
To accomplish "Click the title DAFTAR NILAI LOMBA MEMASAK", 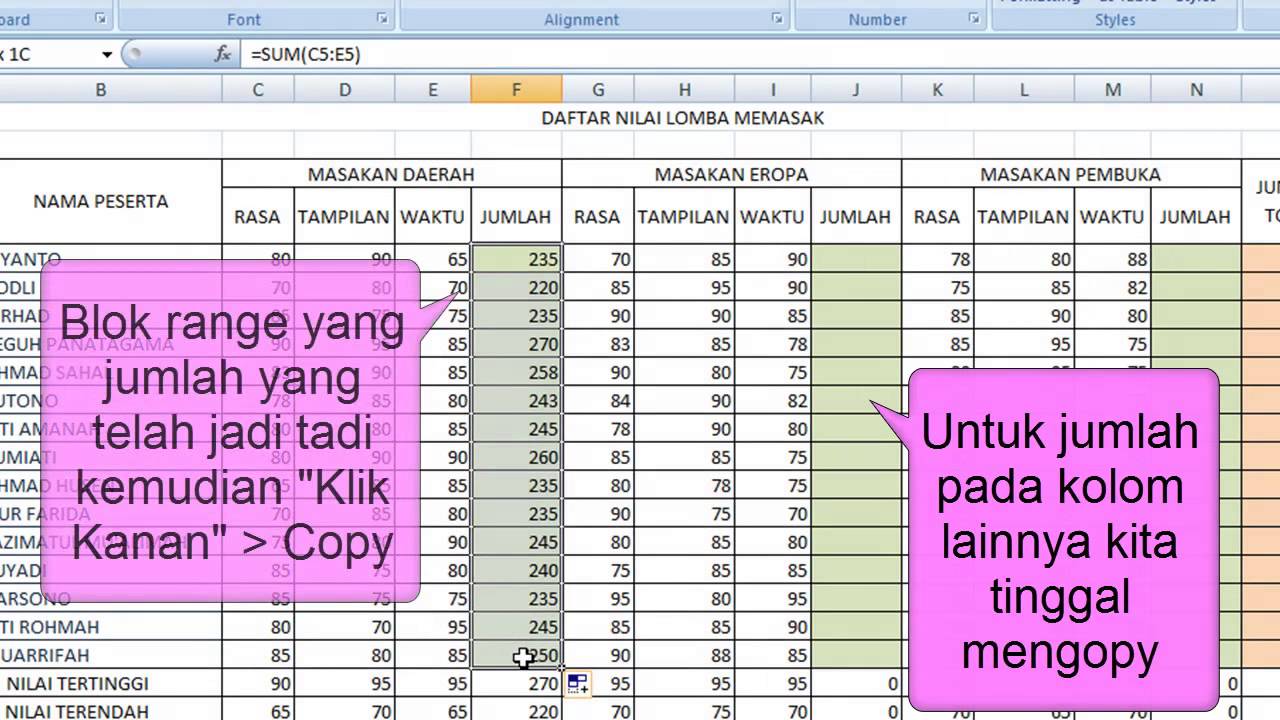I will pyautogui.click(x=683, y=118).
